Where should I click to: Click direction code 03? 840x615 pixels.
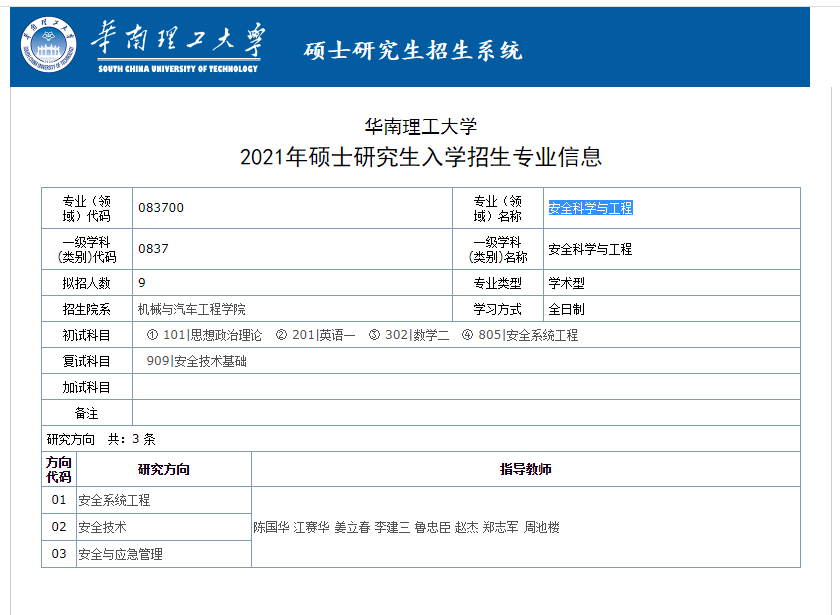(59, 554)
